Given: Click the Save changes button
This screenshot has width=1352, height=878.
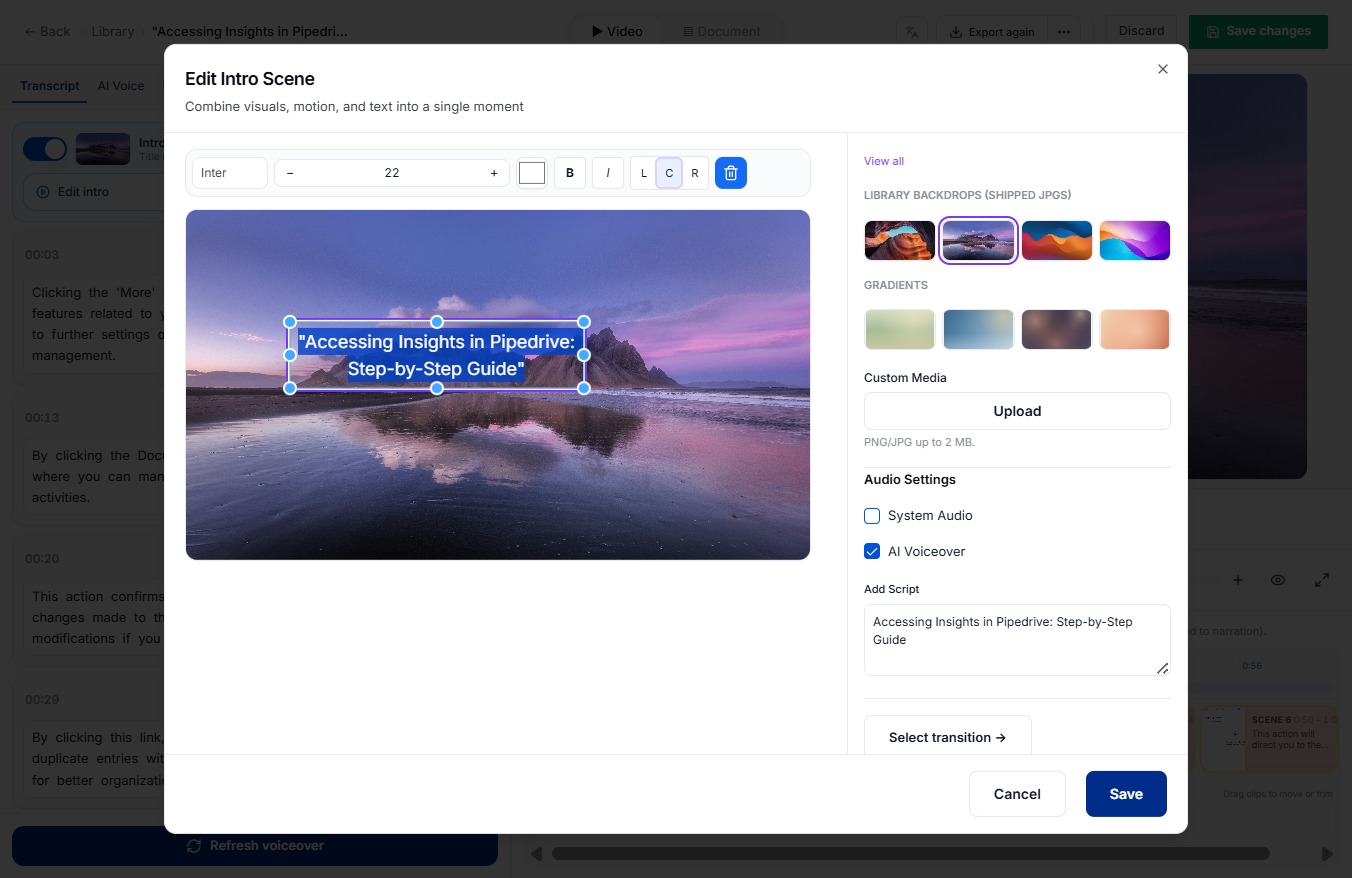Looking at the screenshot, I should click(x=1258, y=31).
